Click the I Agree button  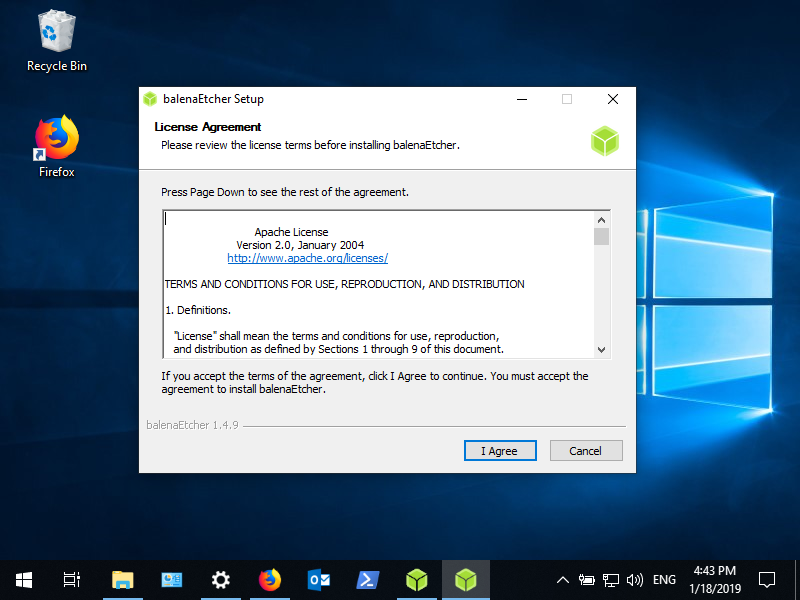[x=500, y=451]
